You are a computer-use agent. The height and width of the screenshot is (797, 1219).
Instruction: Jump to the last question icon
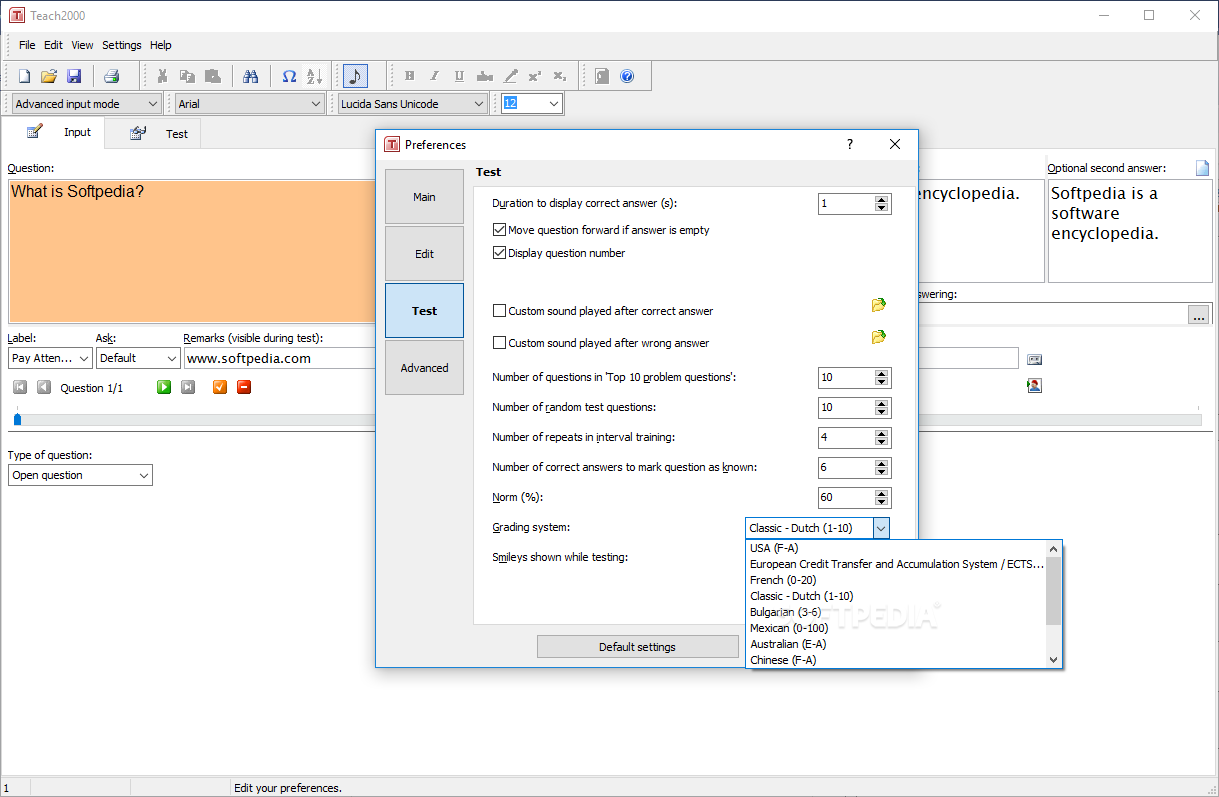pyautogui.click(x=187, y=387)
